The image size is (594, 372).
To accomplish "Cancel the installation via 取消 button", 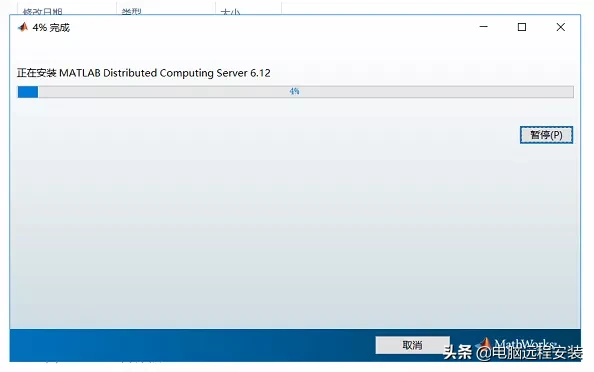I will [x=412, y=345].
